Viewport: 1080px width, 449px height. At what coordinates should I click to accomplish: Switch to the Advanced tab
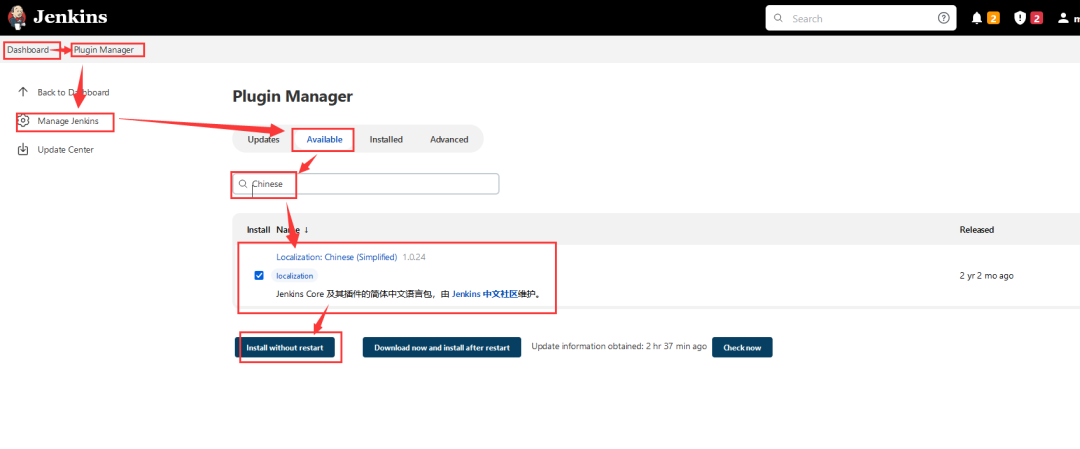pyautogui.click(x=449, y=139)
